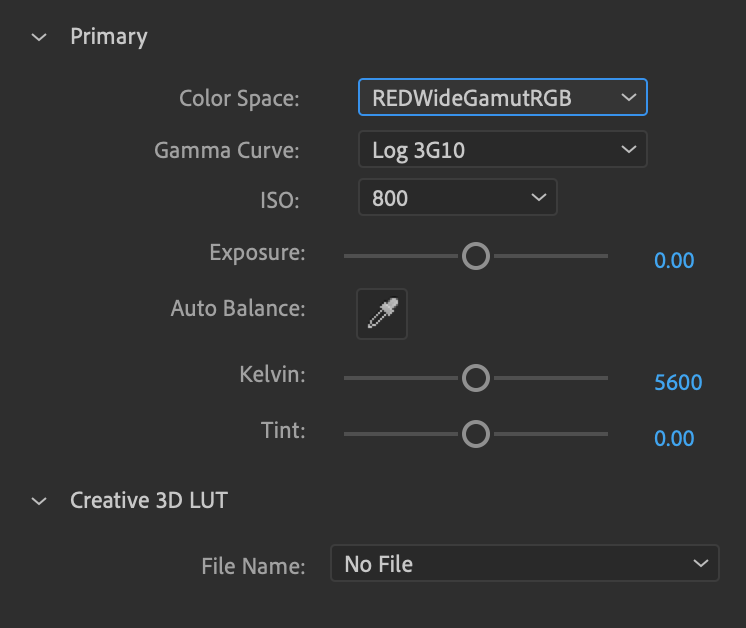Screen dimensions: 746x628
Task: Open the Gamma Curve dropdown
Action: pos(503,149)
